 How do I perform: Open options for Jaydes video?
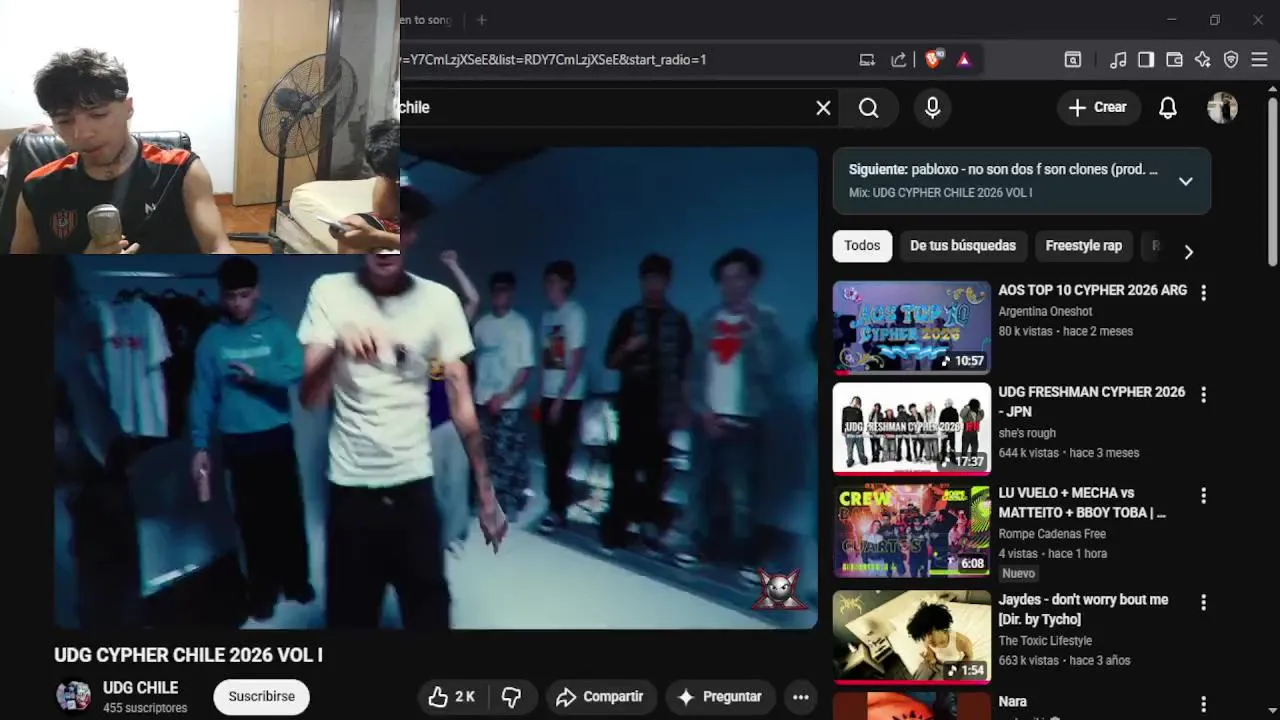click(x=1203, y=603)
